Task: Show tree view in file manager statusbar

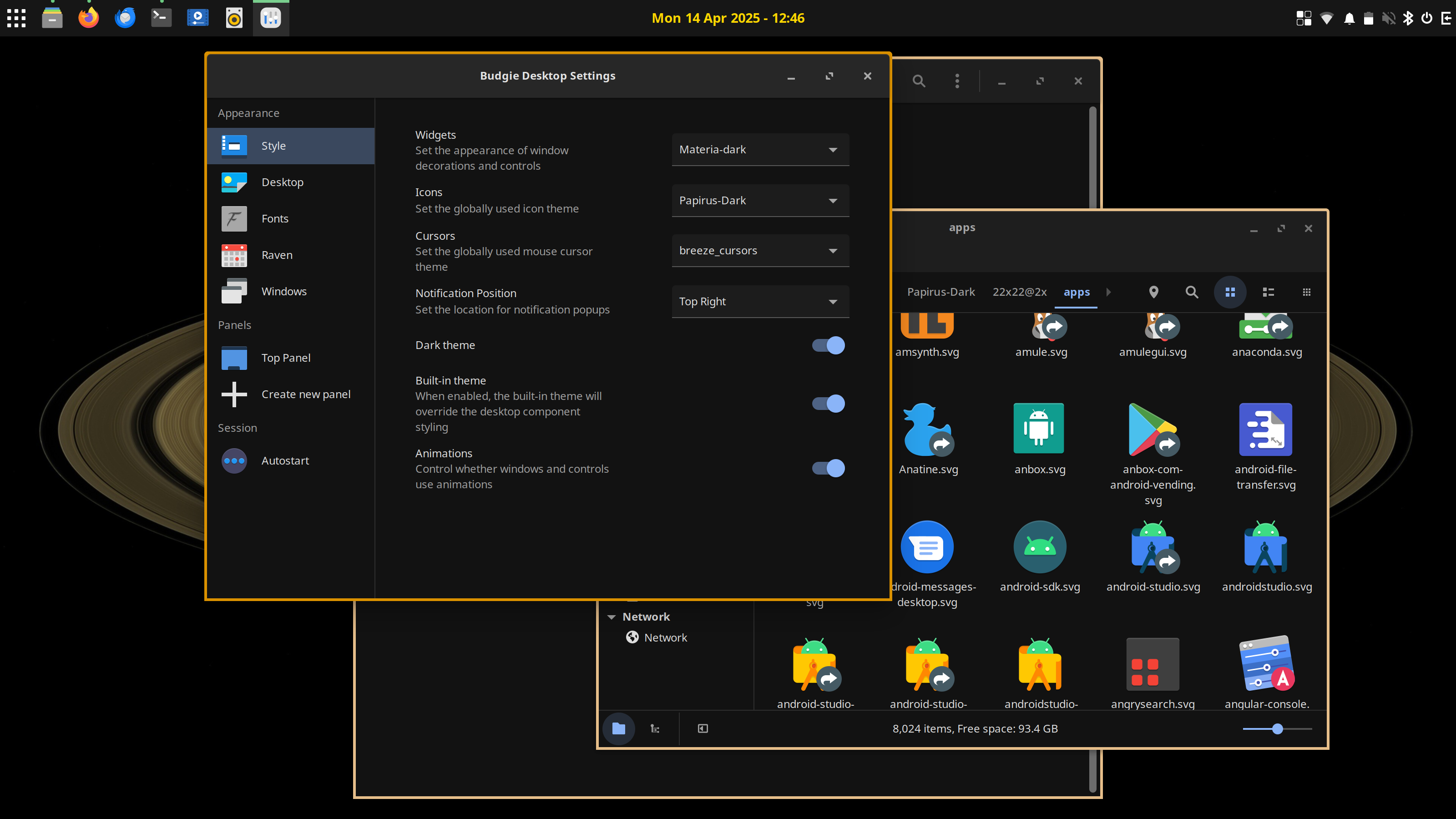Action: [655, 728]
